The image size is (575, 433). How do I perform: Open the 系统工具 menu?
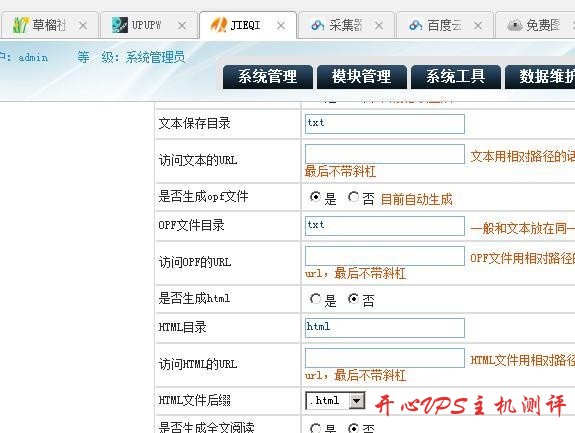coord(456,77)
